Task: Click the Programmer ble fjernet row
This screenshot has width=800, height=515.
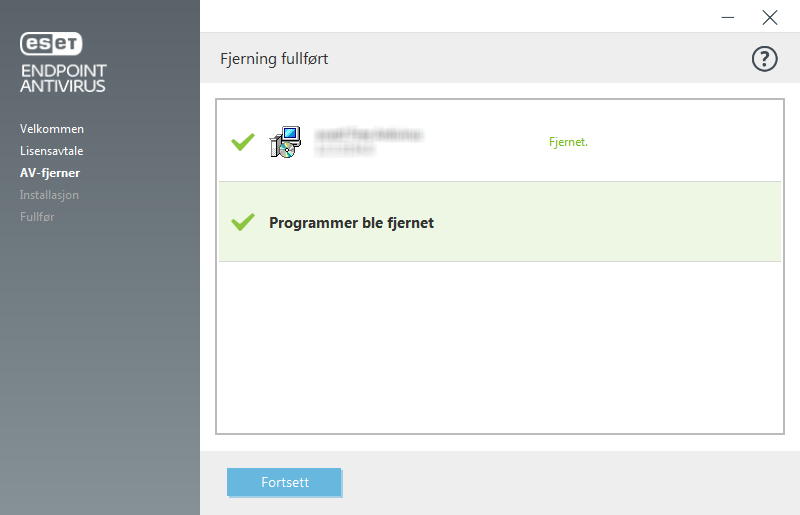Action: (500, 222)
